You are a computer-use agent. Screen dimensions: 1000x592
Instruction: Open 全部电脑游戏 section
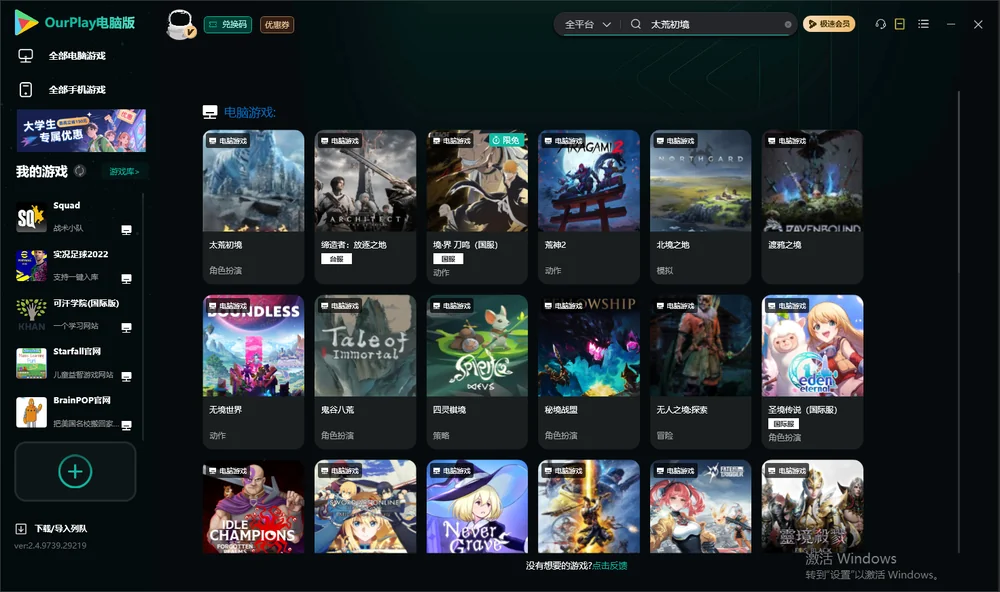click(77, 56)
